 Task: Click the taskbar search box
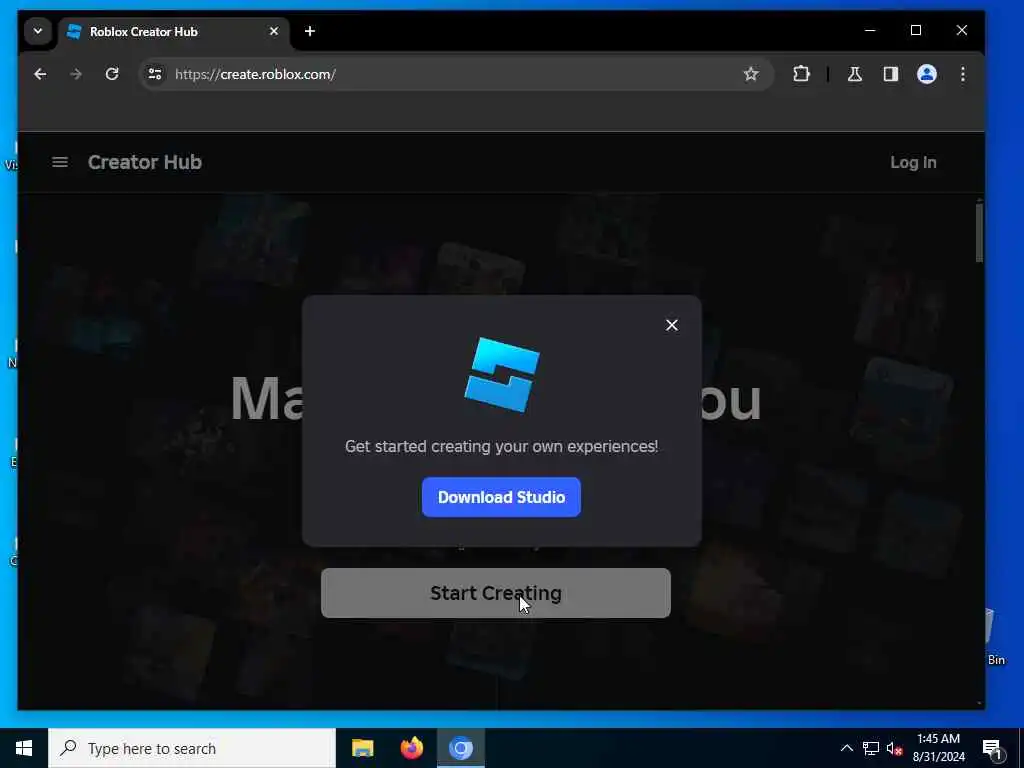192,748
